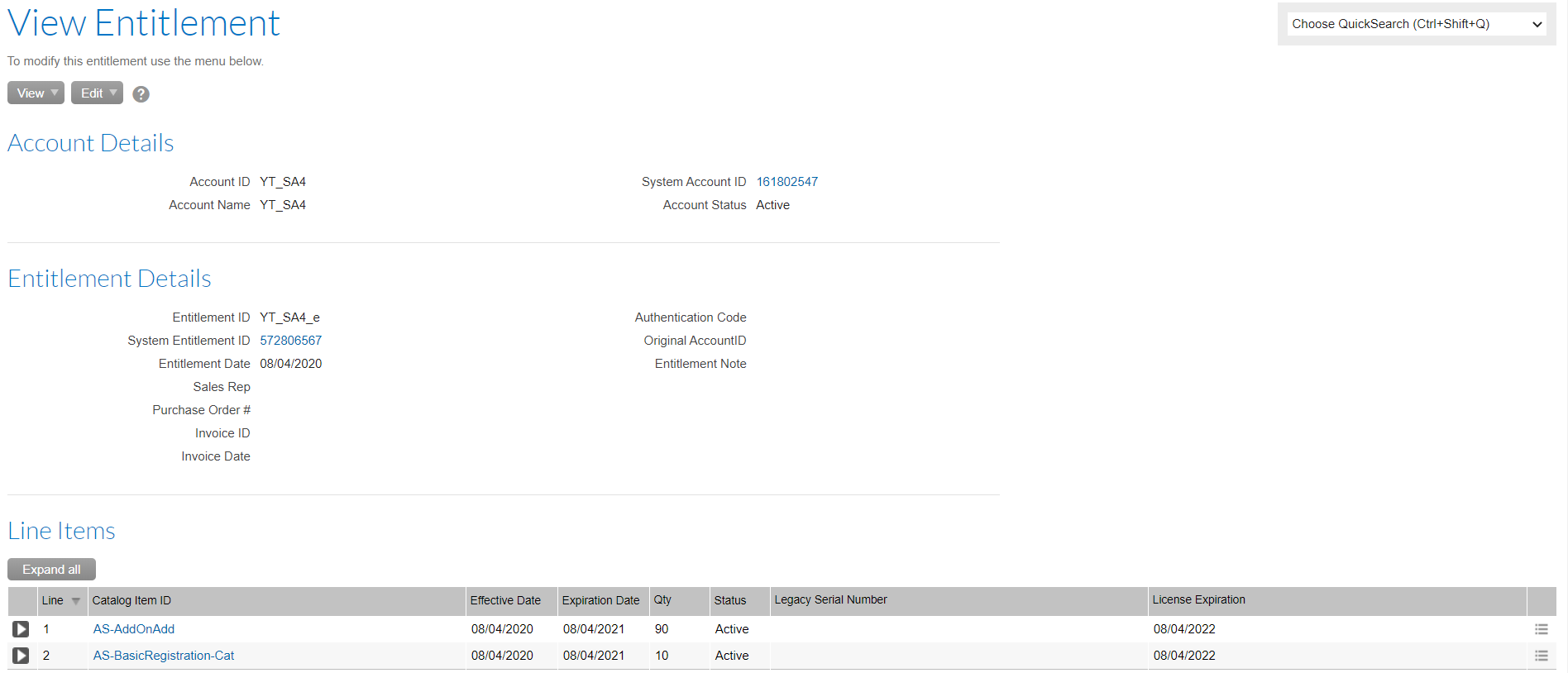Click the Expiration Date column header

[604, 601]
